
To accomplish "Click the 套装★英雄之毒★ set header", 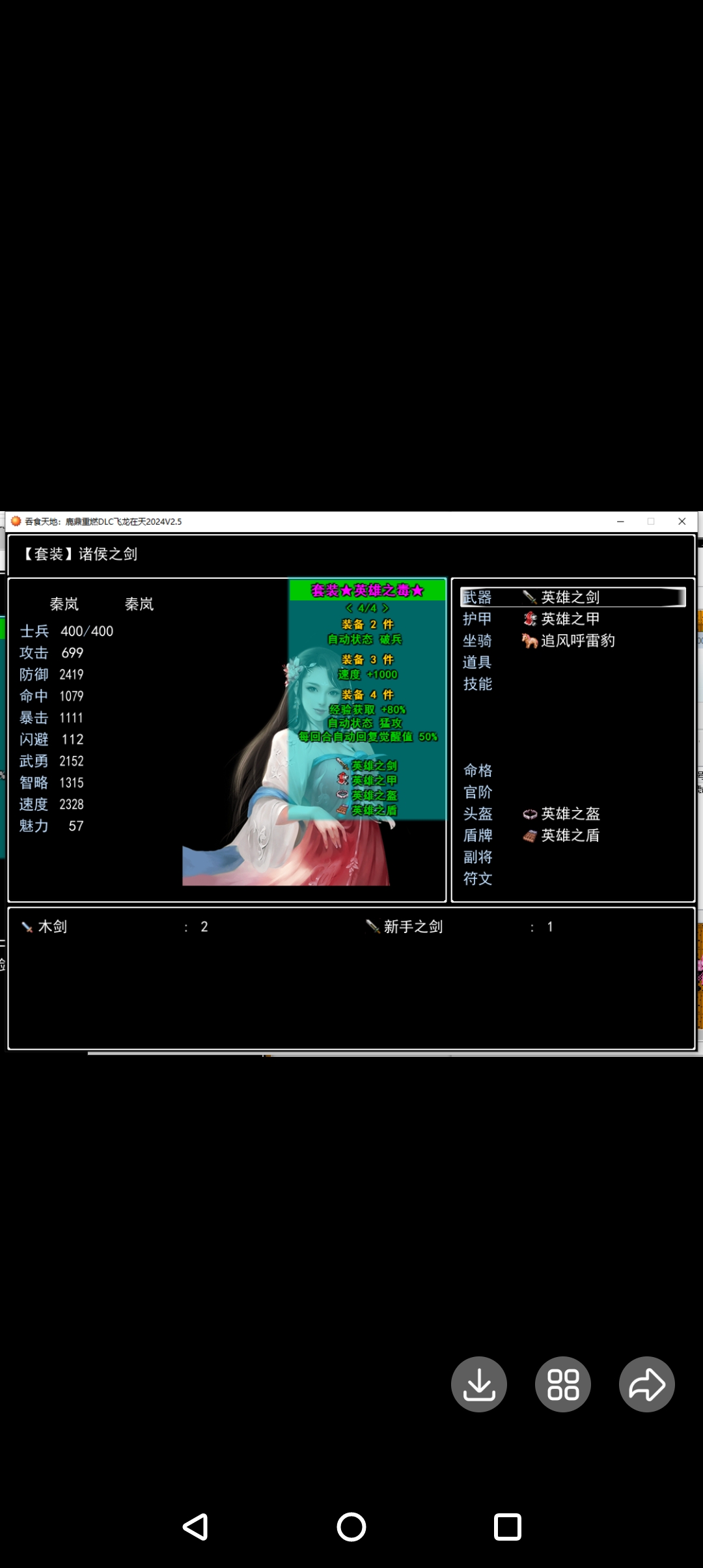I will [368, 591].
